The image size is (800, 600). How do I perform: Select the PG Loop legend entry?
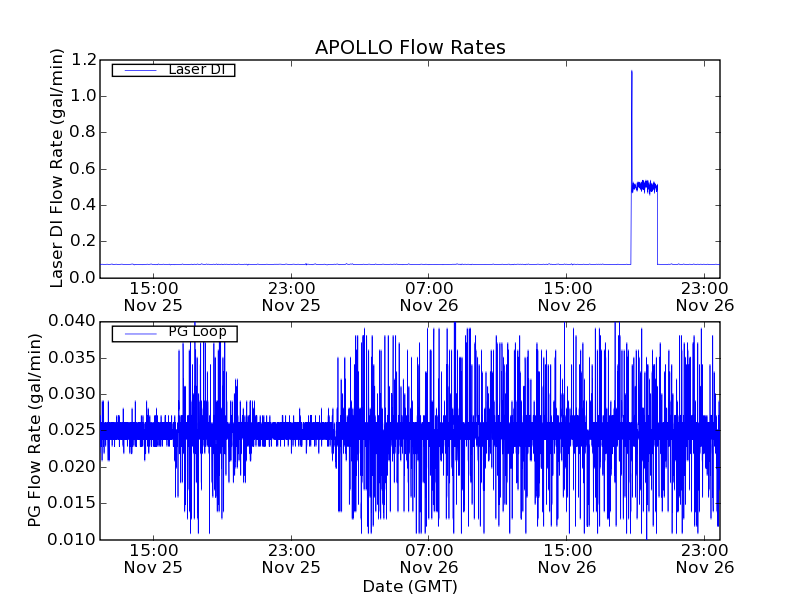point(196,333)
